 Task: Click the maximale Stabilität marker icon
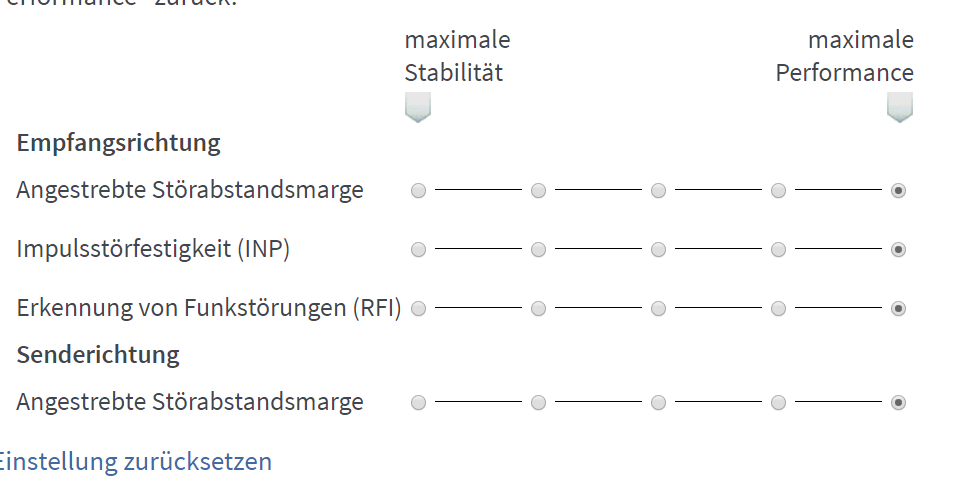pos(418,107)
